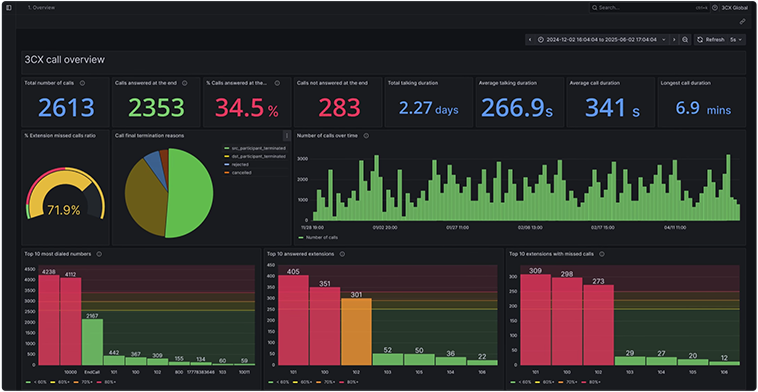Shift time range forward with right arrow

point(674,40)
